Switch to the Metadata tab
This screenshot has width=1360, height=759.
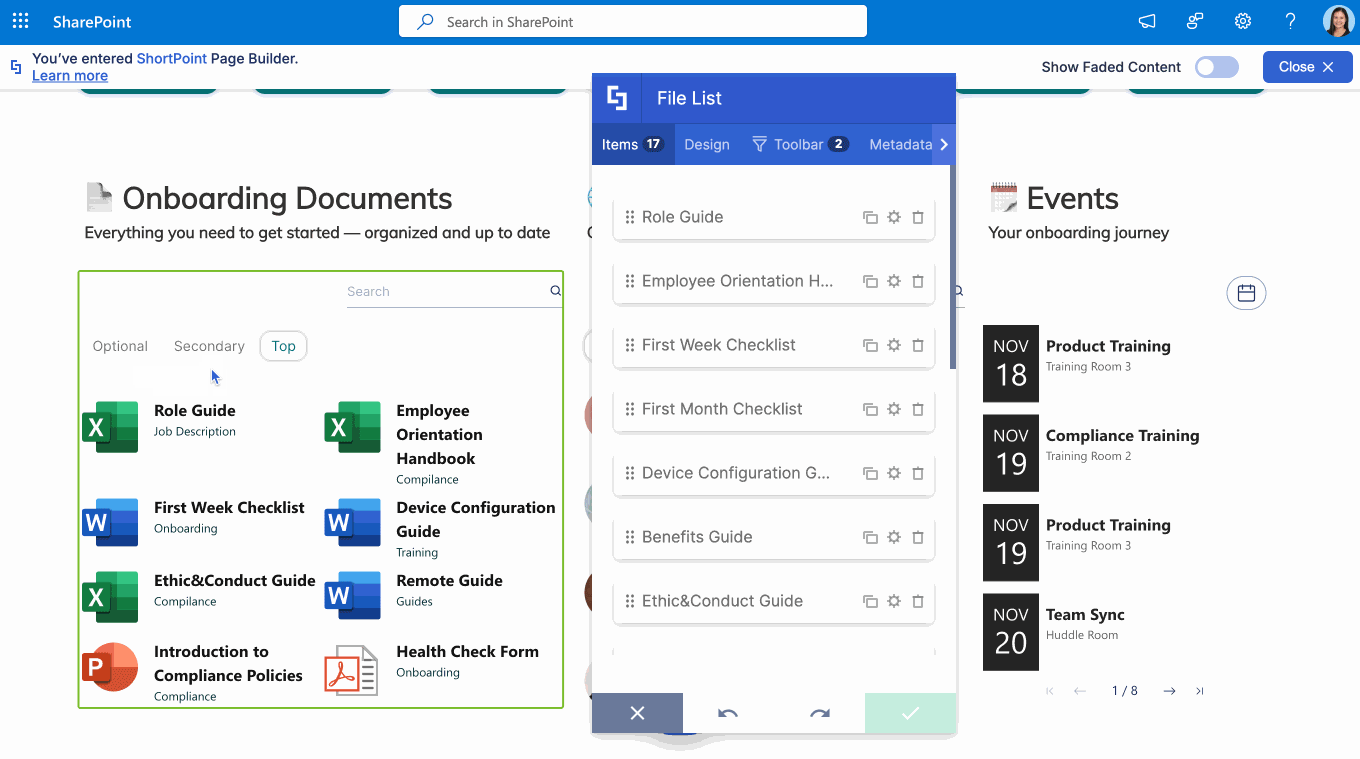click(x=900, y=144)
